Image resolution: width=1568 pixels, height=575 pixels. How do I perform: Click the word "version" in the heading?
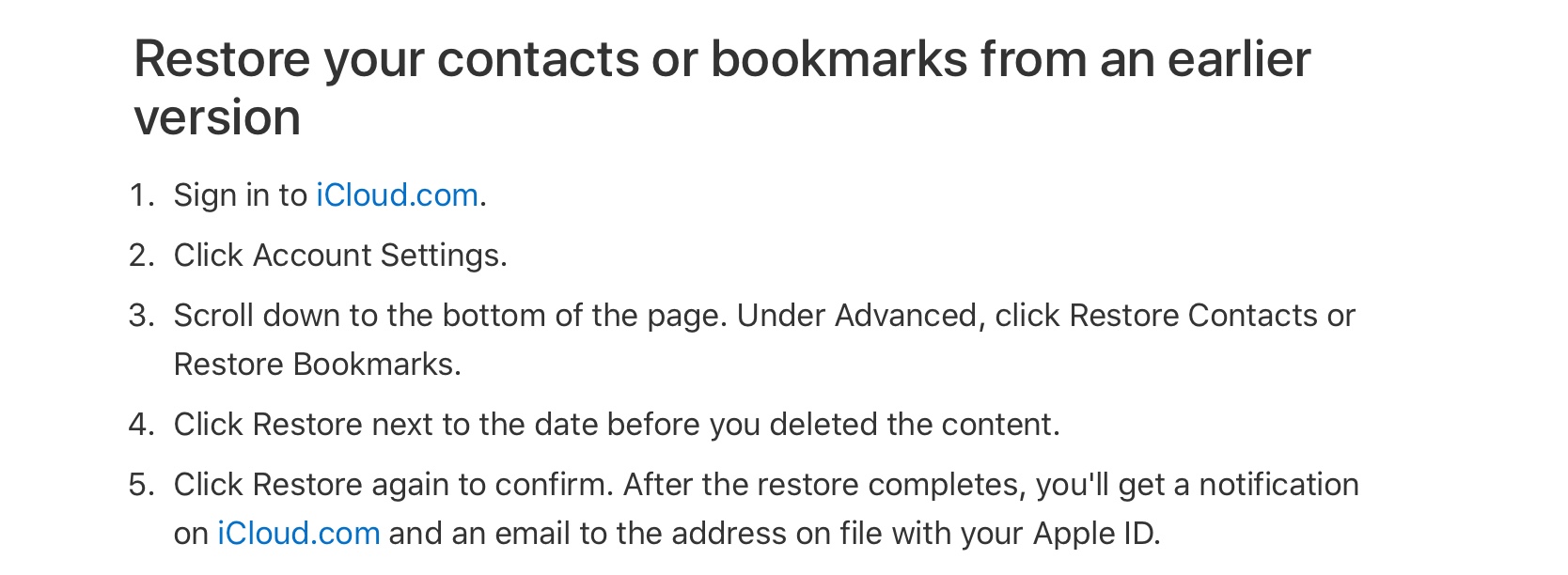(x=217, y=118)
